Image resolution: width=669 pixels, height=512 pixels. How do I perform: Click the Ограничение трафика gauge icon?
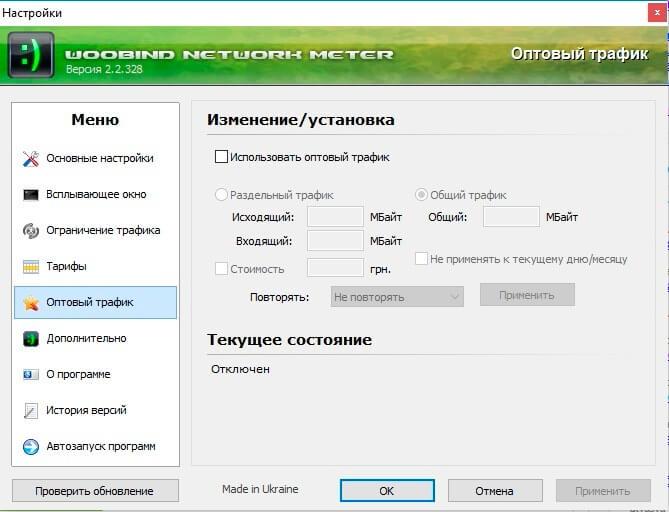(x=30, y=231)
